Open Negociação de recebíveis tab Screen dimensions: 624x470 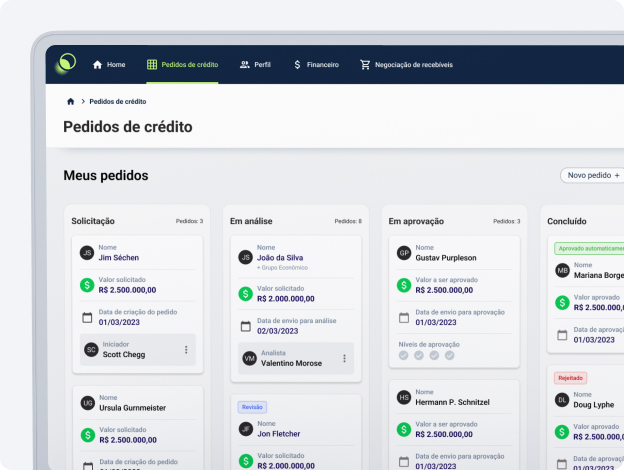coord(406,64)
